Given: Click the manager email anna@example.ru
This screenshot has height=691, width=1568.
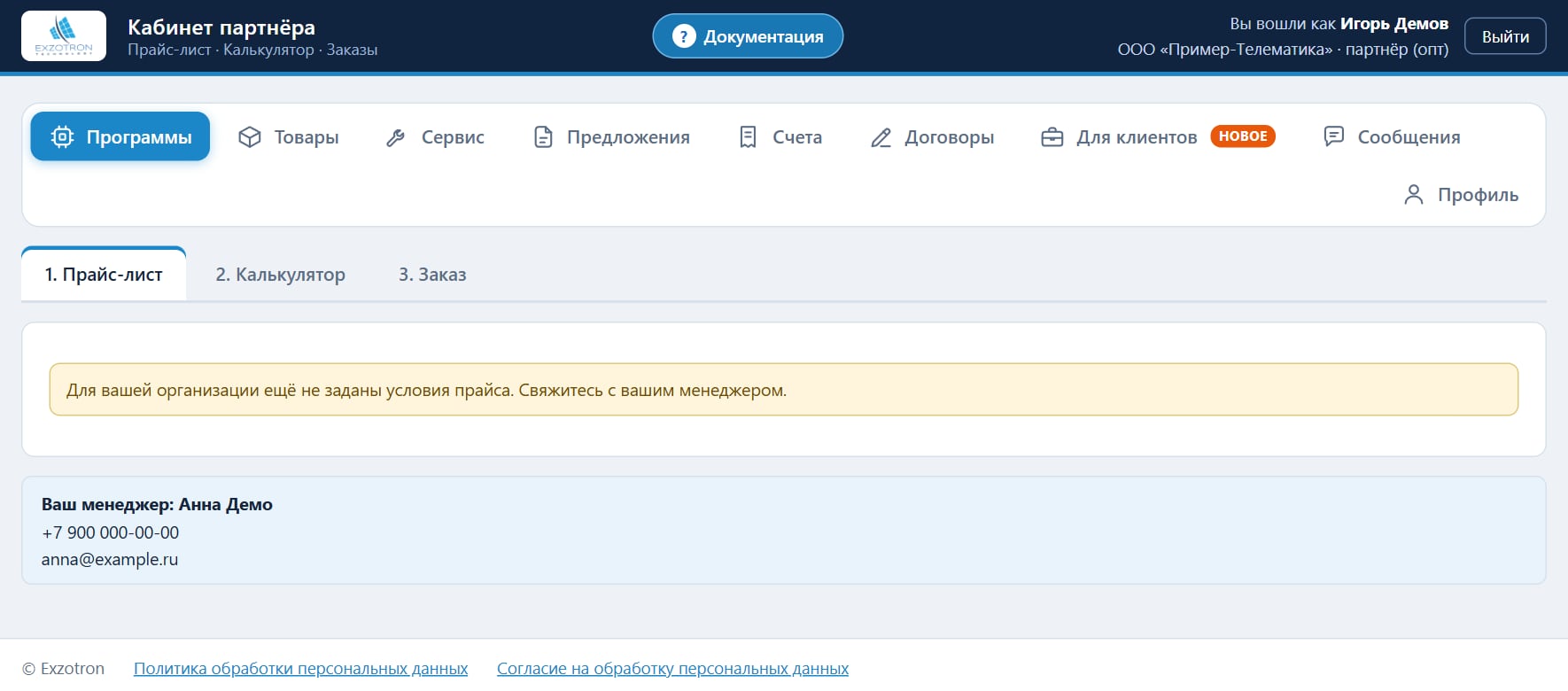Looking at the screenshot, I should [110, 559].
